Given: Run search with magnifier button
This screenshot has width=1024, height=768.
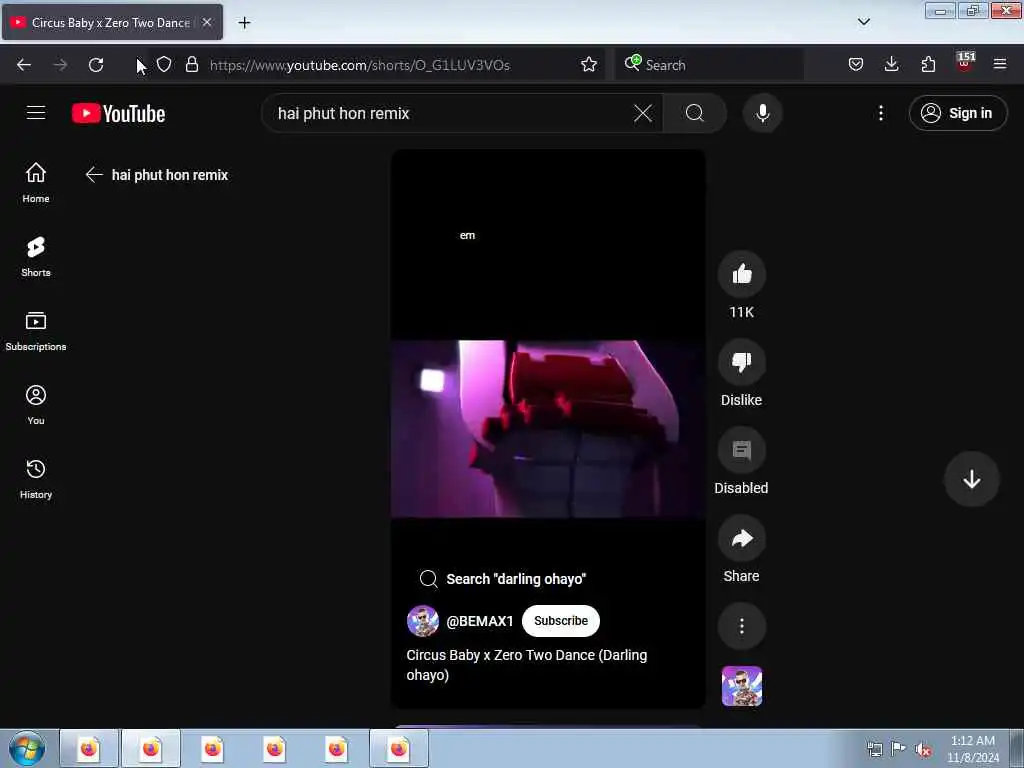Looking at the screenshot, I should [695, 113].
